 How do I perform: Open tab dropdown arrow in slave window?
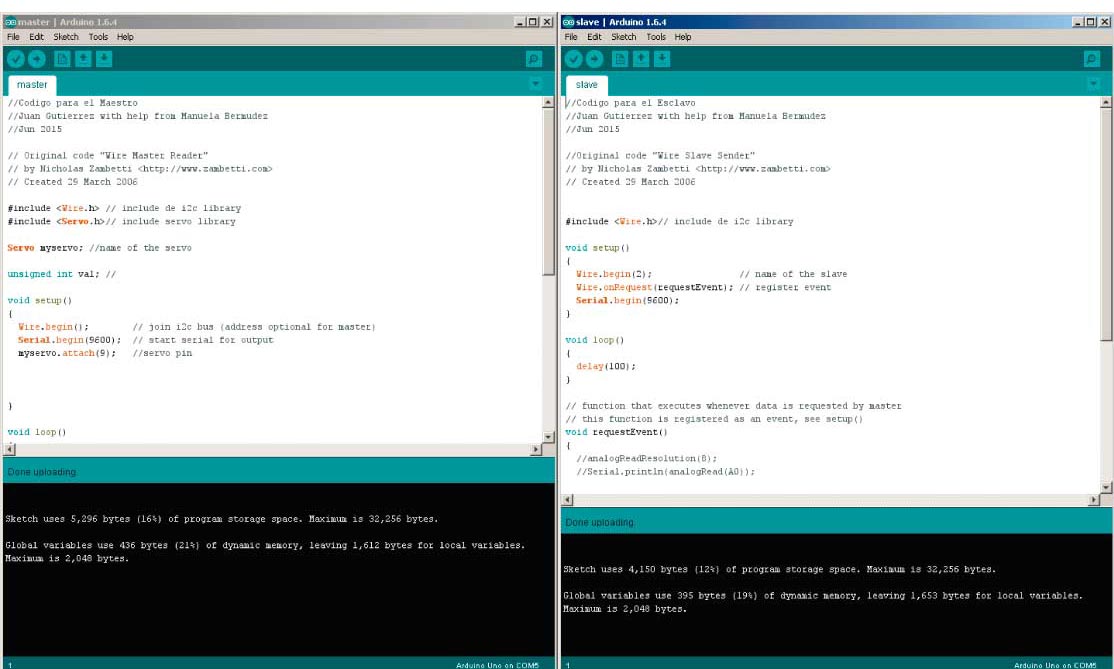tap(1094, 84)
